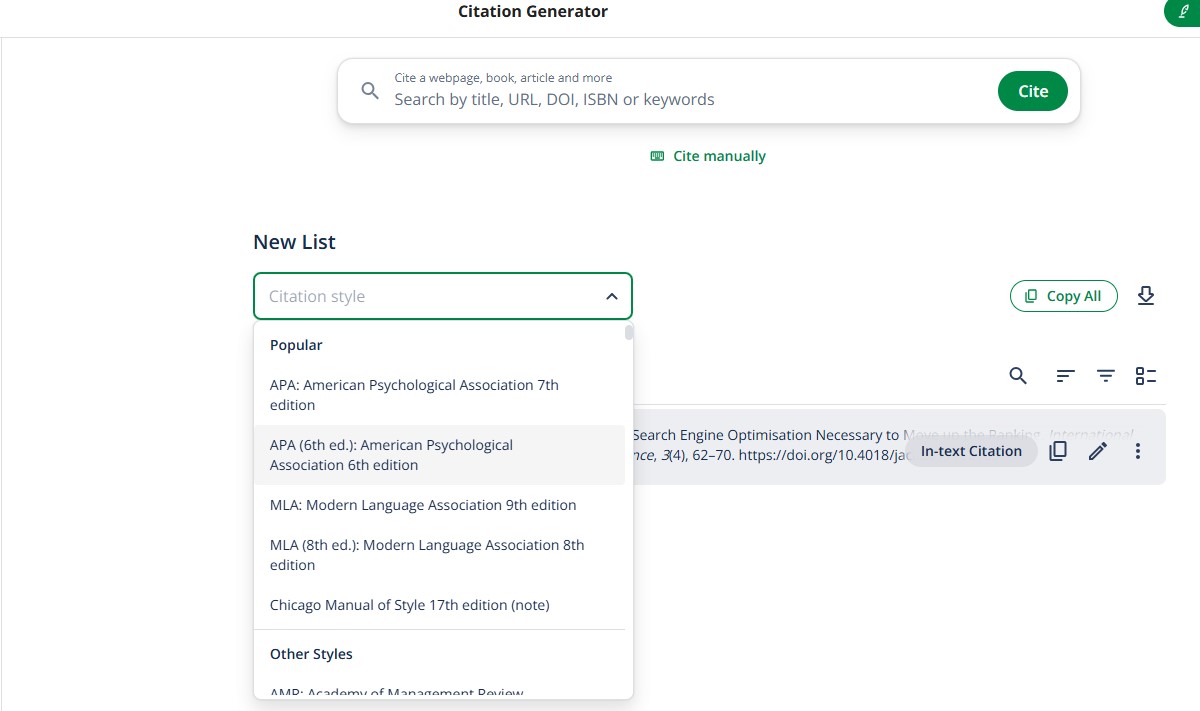1200x711 pixels.
Task: Select APA 7th edition citation style
Action: click(414, 395)
